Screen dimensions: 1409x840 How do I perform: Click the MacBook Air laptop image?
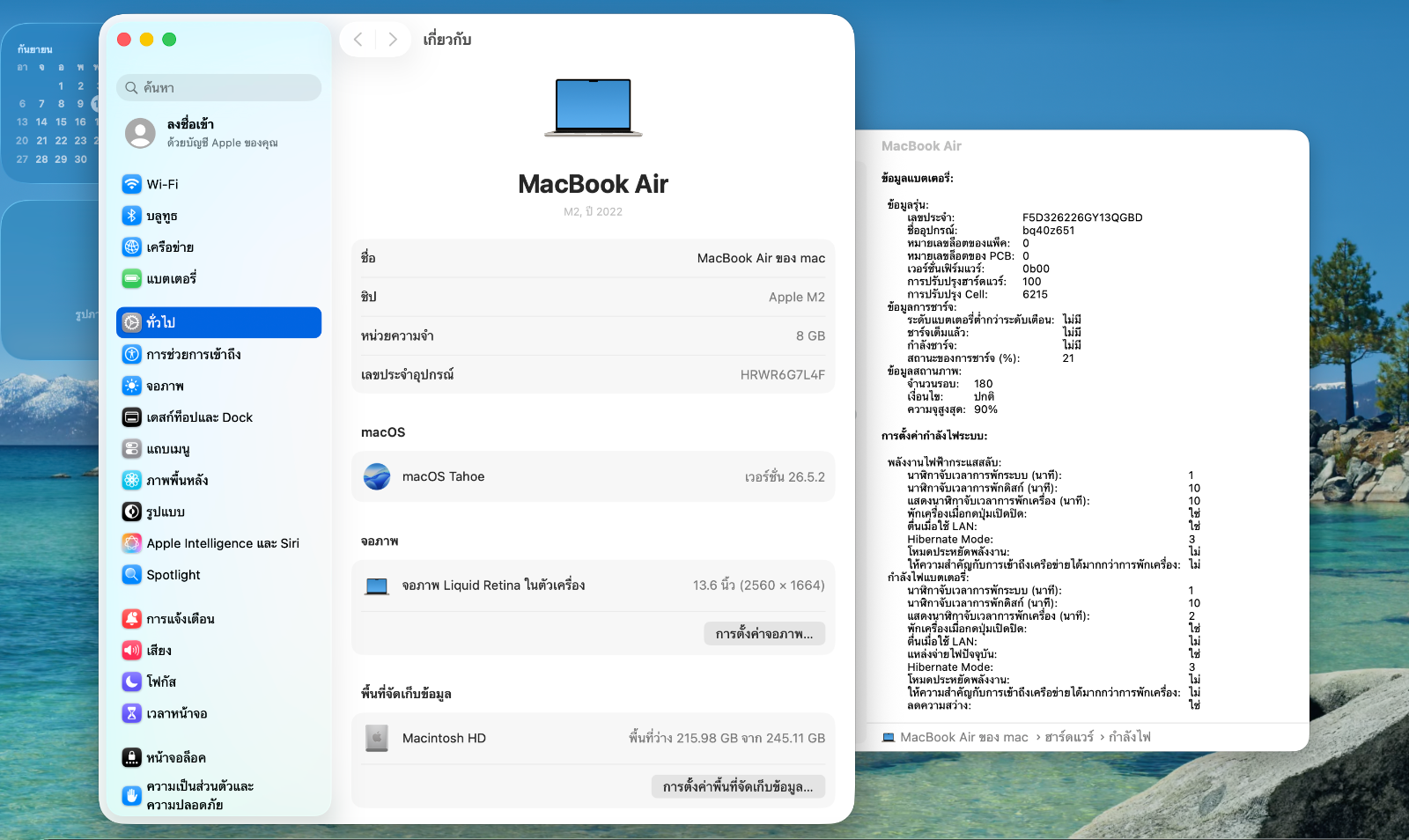pyautogui.click(x=594, y=107)
